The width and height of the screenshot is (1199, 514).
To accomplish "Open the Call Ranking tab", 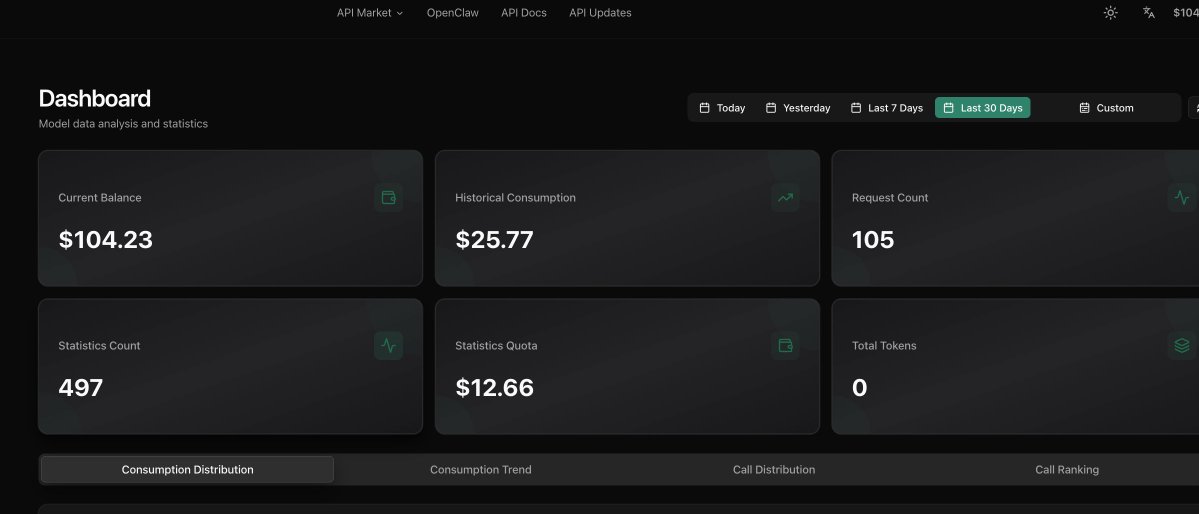I will (x=1067, y=470).
